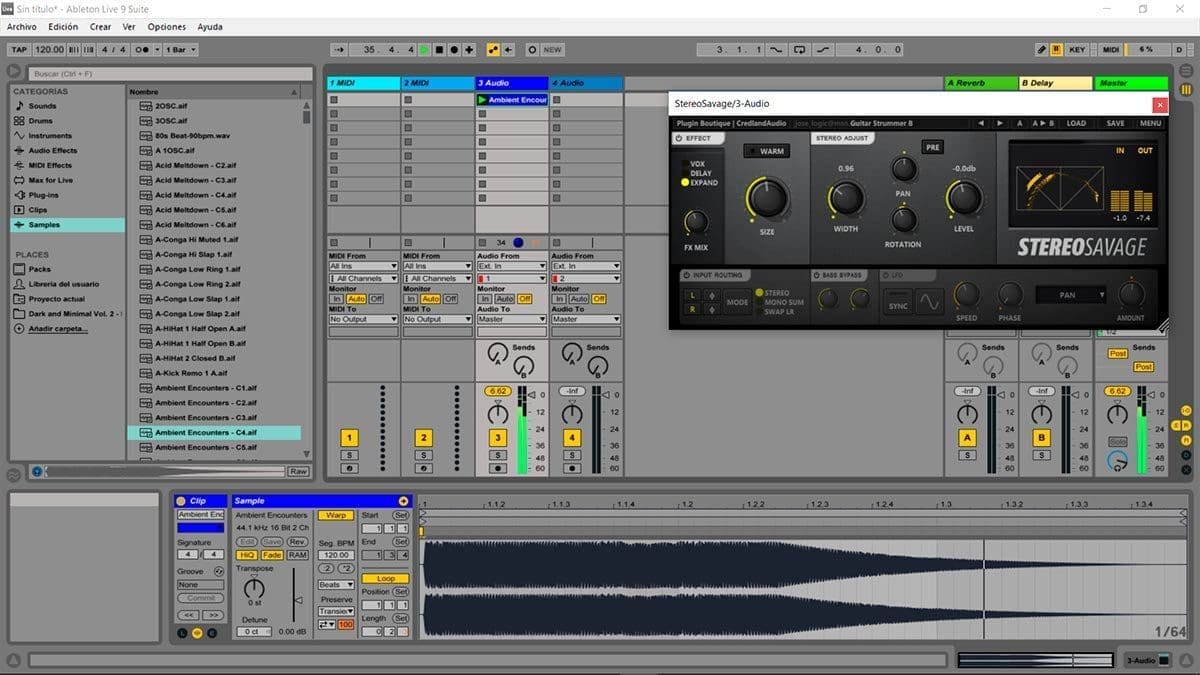Open track 3 Ext. In dropdown

[x=511, y=266]
